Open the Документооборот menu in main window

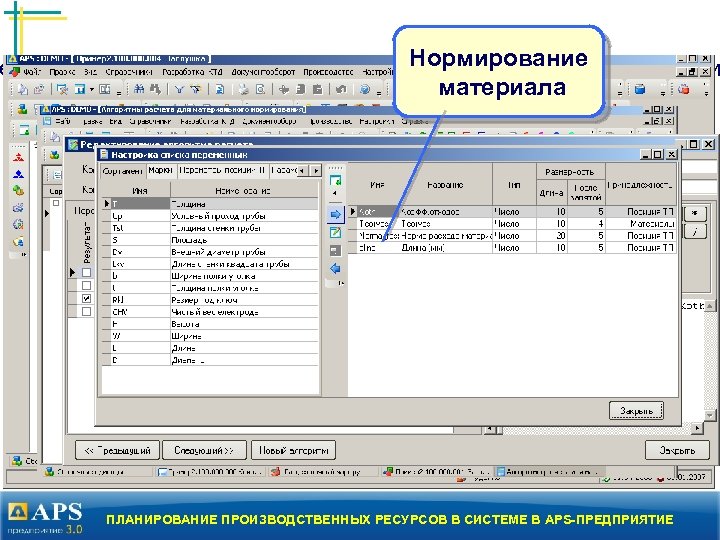click(x=263, y=72)
